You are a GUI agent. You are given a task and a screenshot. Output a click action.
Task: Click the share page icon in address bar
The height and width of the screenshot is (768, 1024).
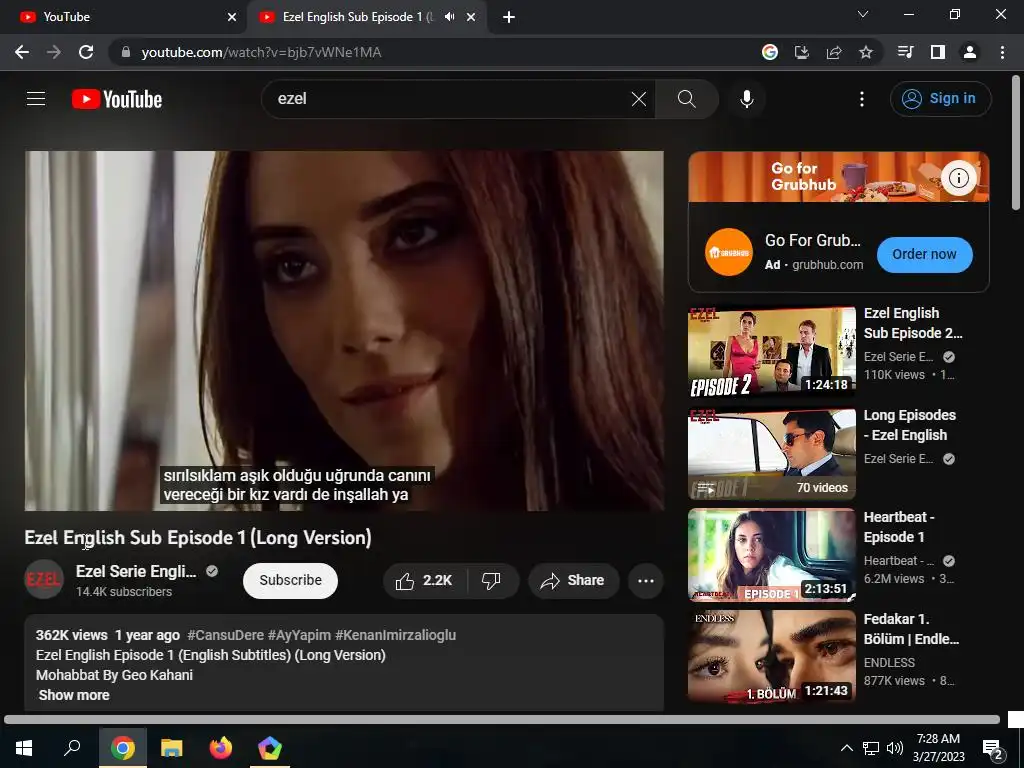[834, 52]
